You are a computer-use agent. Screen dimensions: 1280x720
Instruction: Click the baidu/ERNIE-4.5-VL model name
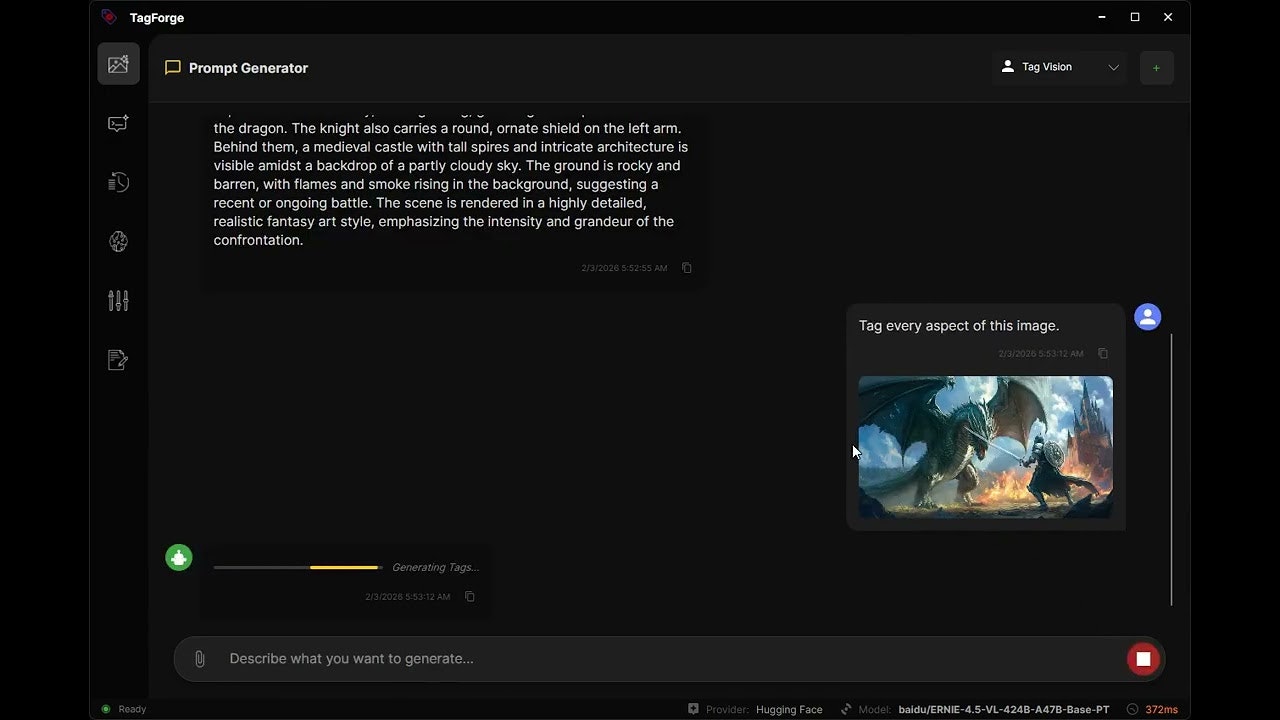click(1003, 710)
